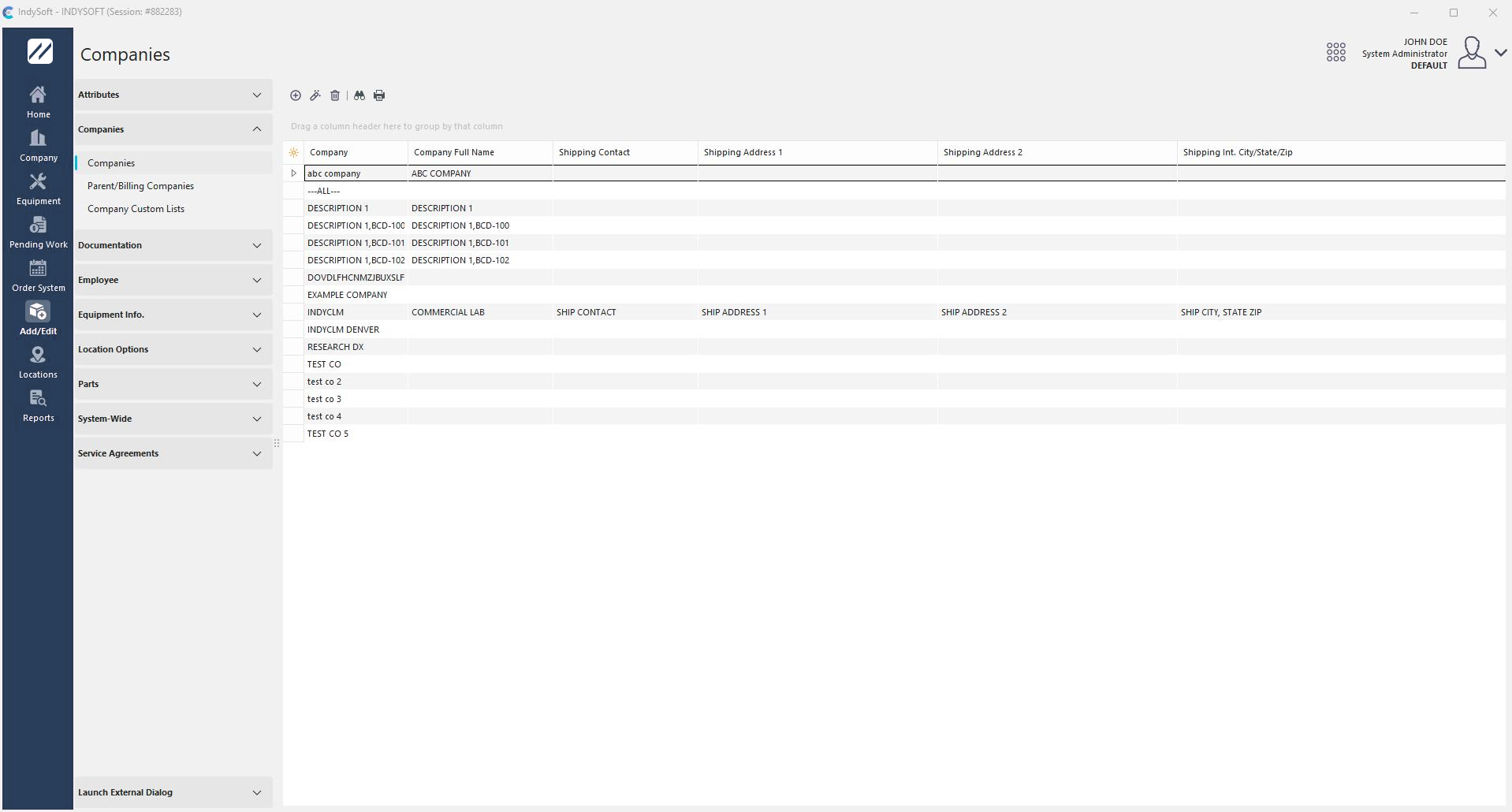Open the apps grid icon
The height and width of the screenshot is (812, 1512).
pyautogui.click(x=1336, y=53)
